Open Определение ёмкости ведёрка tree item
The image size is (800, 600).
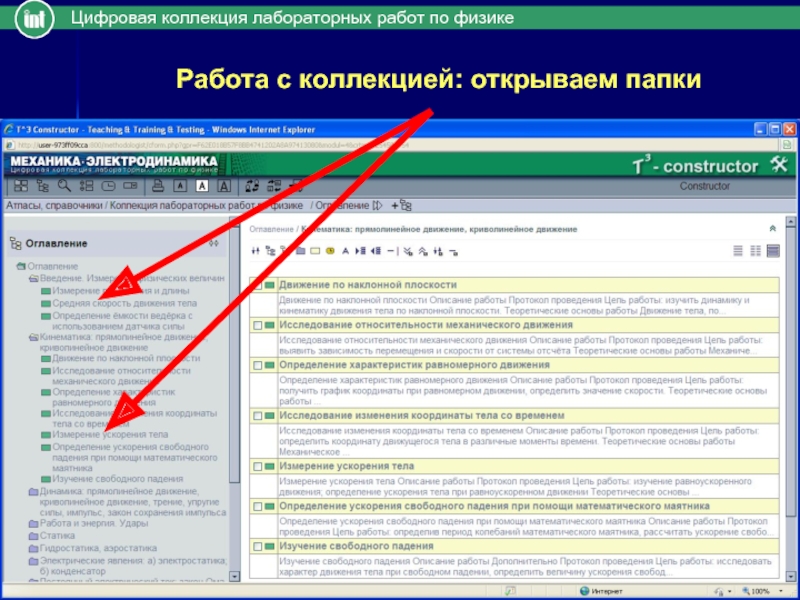point(122,321)
